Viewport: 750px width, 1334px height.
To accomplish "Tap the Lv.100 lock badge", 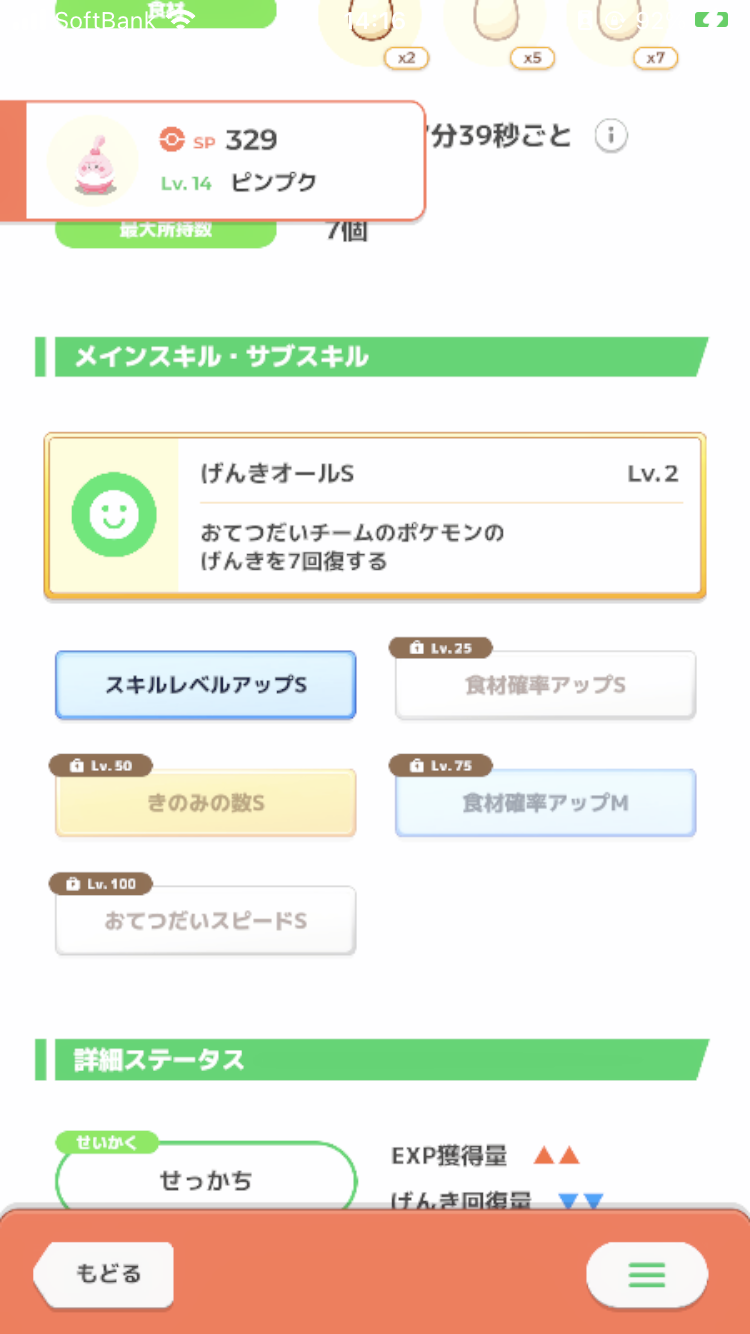I will 100,884.
